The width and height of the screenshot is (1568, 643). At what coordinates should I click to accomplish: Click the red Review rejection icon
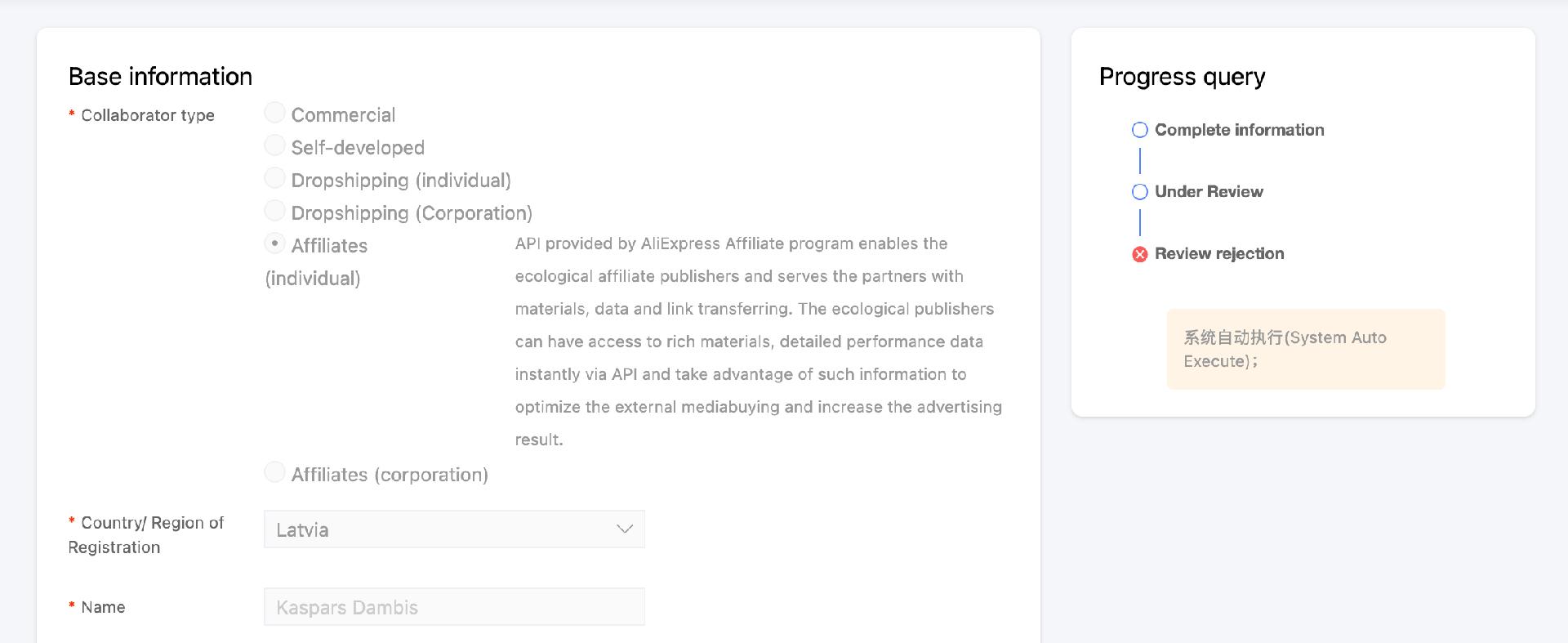[1140, 254]
